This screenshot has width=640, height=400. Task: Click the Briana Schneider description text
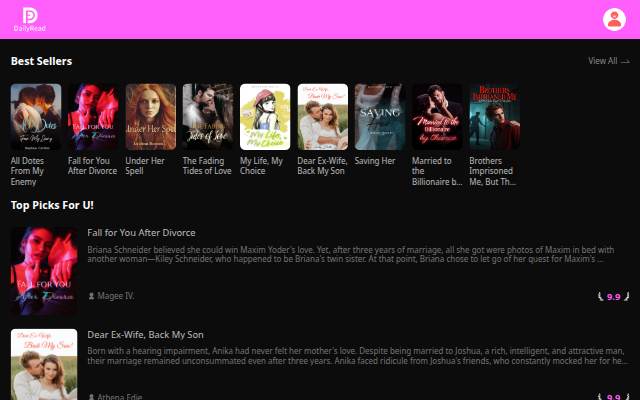pos(351,254)
